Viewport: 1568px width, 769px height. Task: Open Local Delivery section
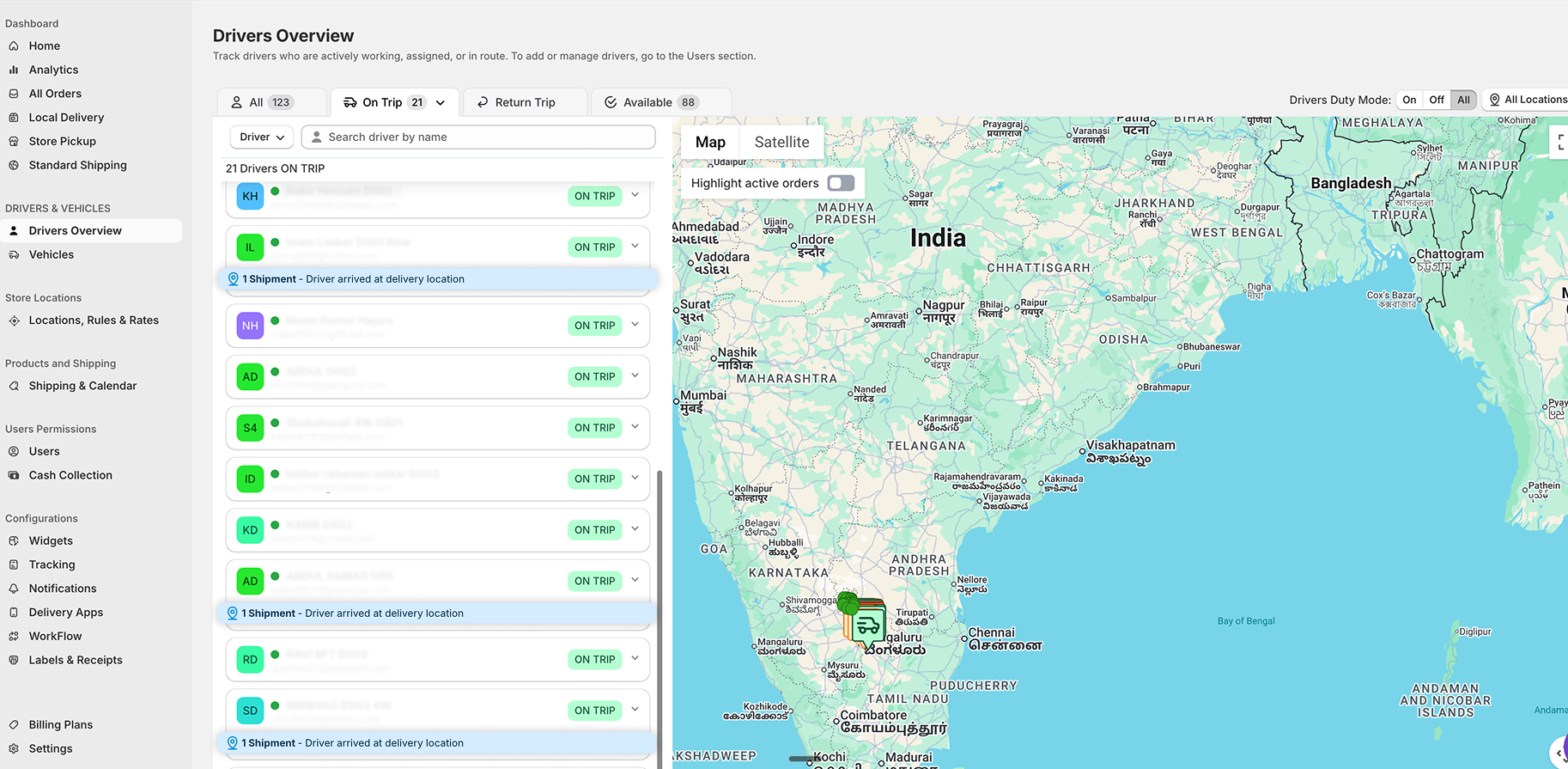click(66, 118)
